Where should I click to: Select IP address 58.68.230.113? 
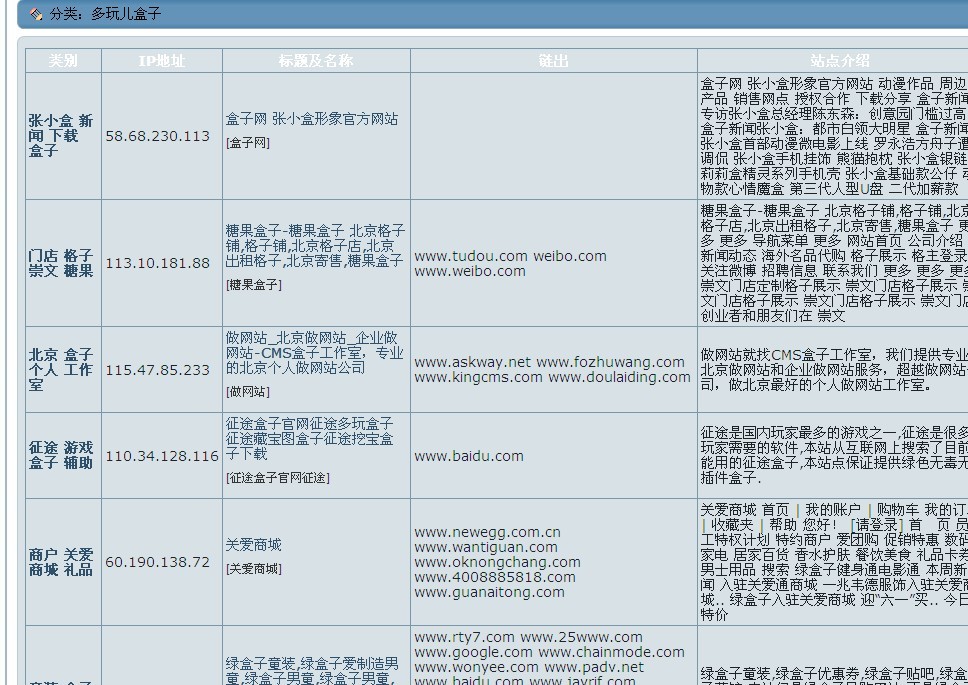tap(157, 136)
